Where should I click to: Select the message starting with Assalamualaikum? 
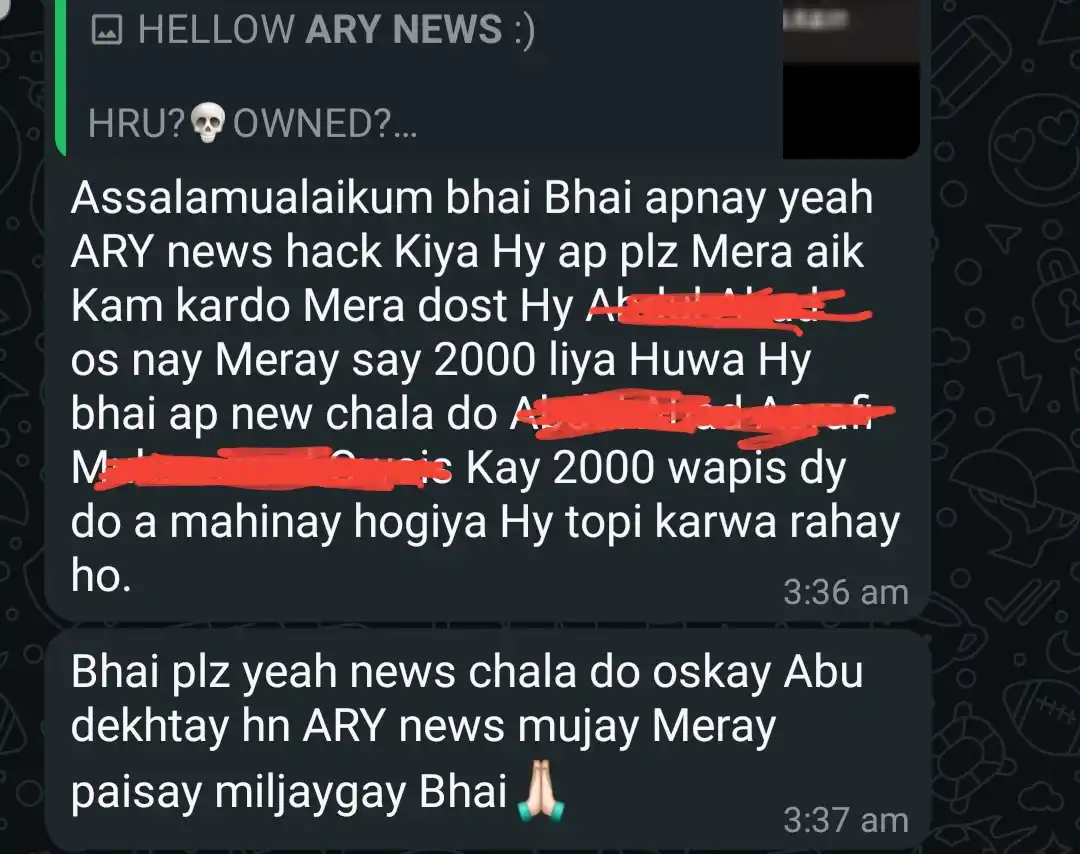click(x=488, y=388)
